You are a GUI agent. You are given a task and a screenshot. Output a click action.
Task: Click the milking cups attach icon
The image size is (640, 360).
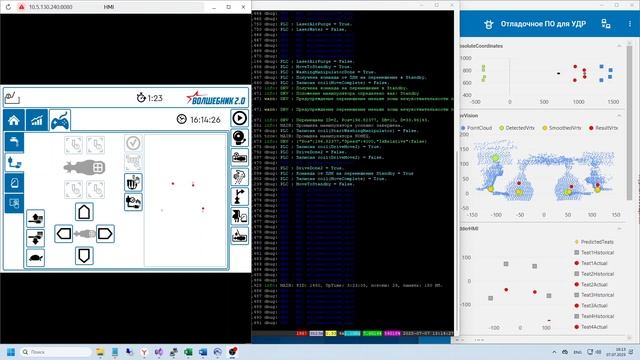tap(133, 182)
